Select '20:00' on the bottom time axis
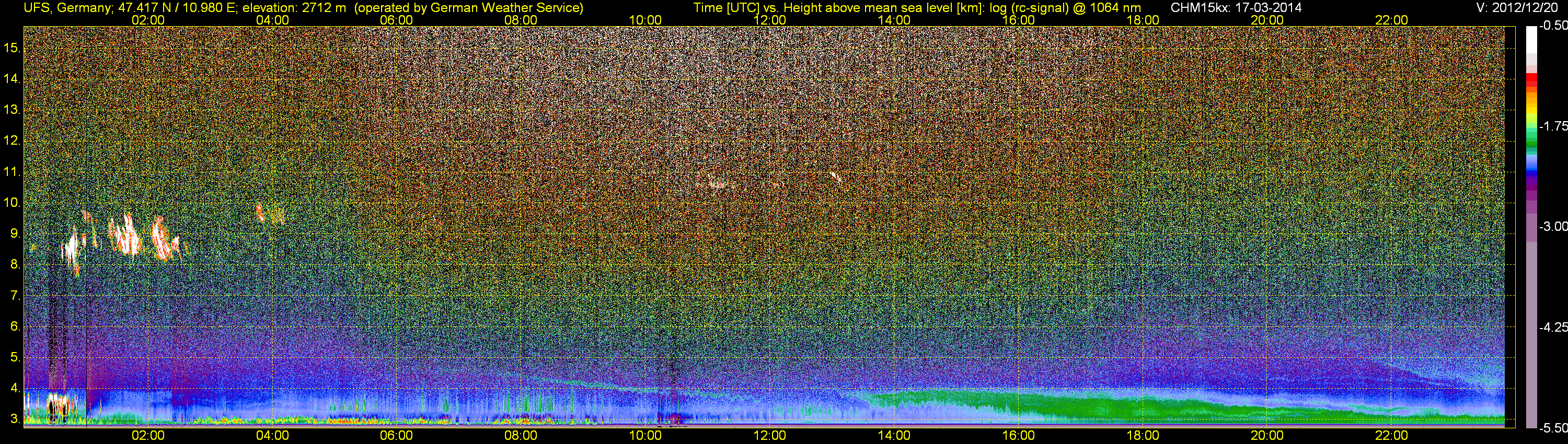This screenshot has width=1568, height=444. (1267, 436)
